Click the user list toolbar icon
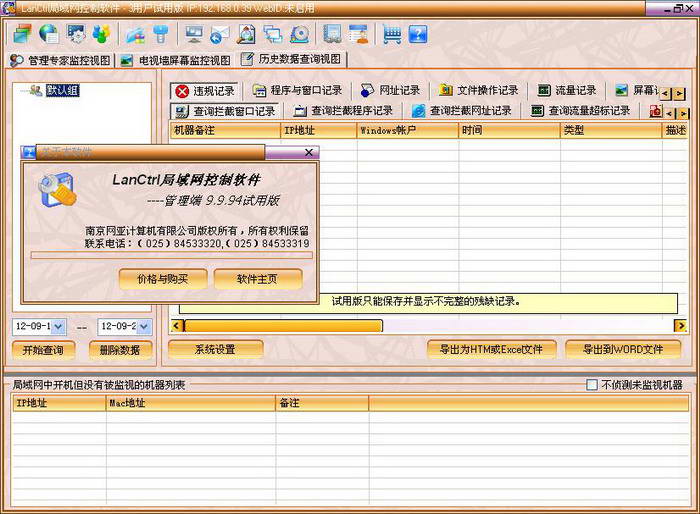The image size is (700, 514). coord(358,34)
